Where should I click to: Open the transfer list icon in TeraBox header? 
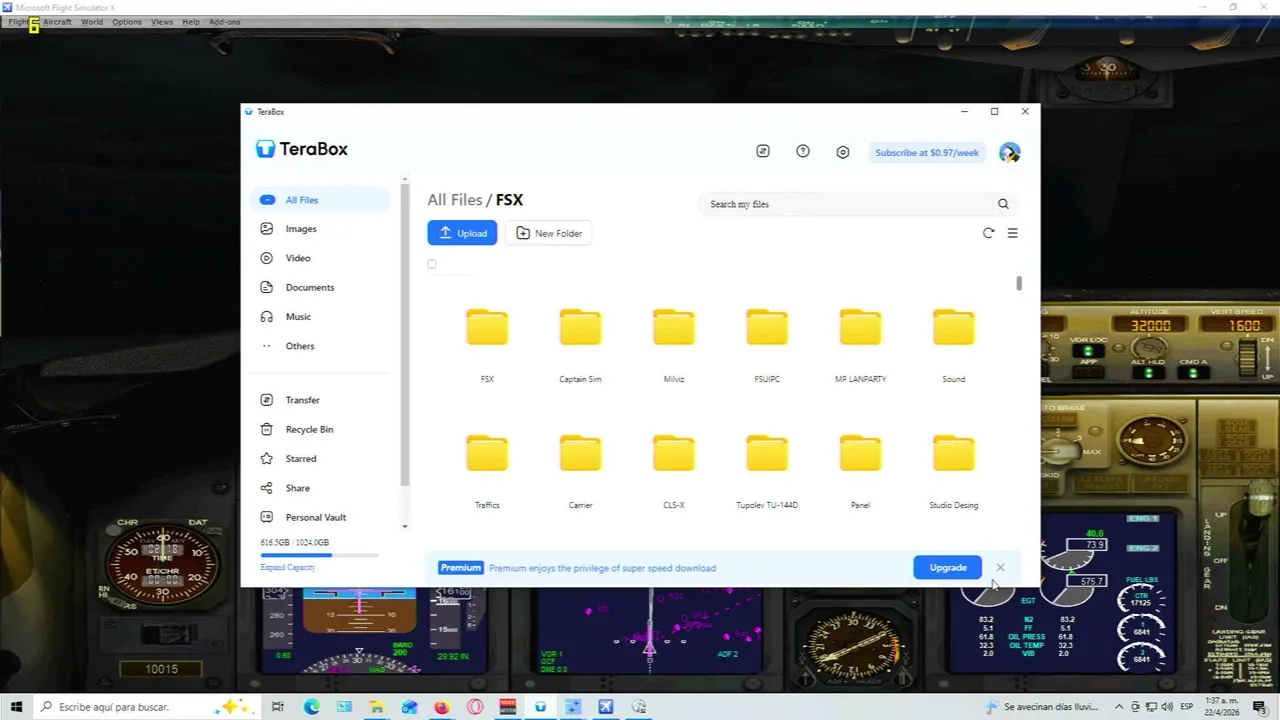click(763, 151)
